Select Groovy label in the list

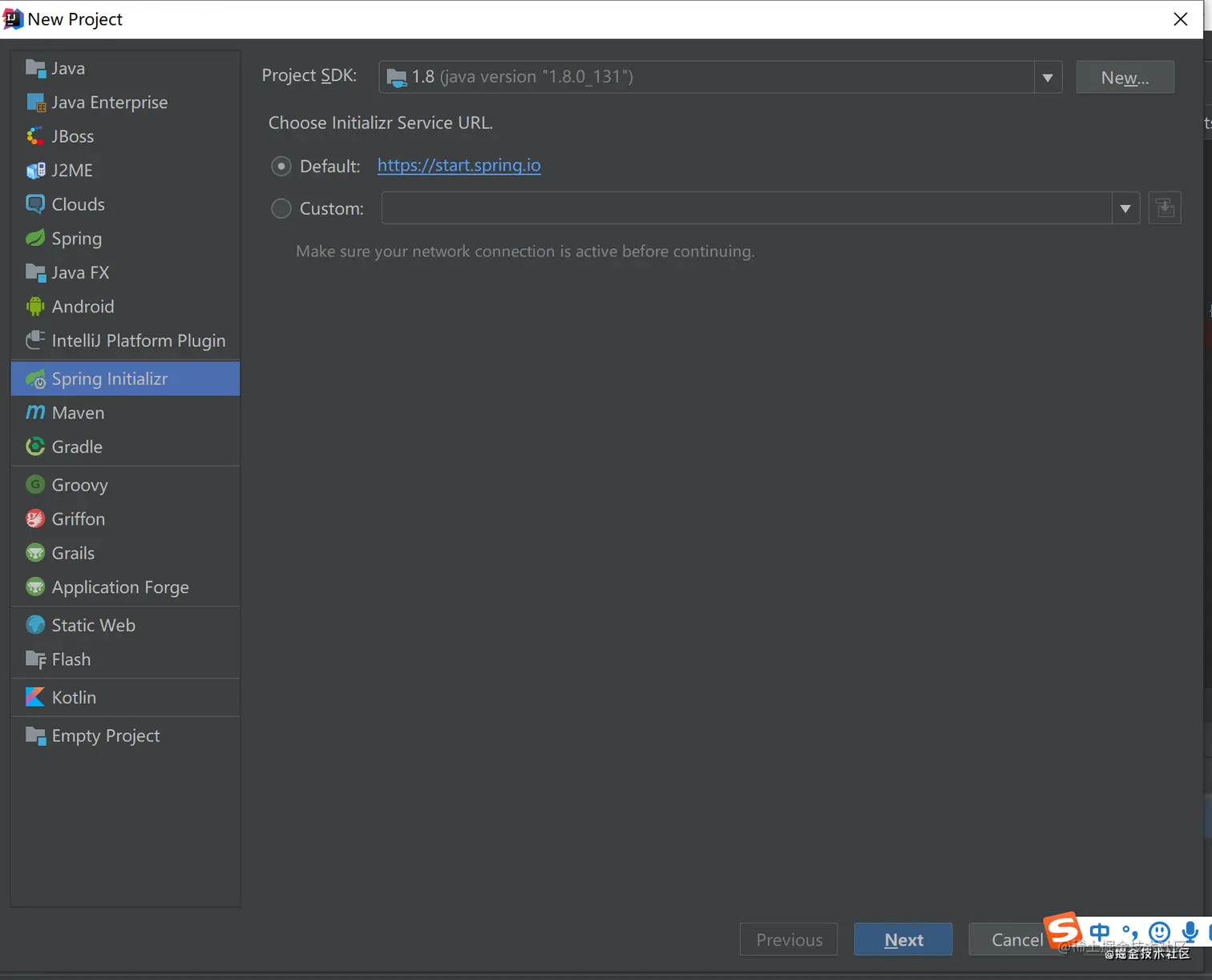tap(79, 486)
